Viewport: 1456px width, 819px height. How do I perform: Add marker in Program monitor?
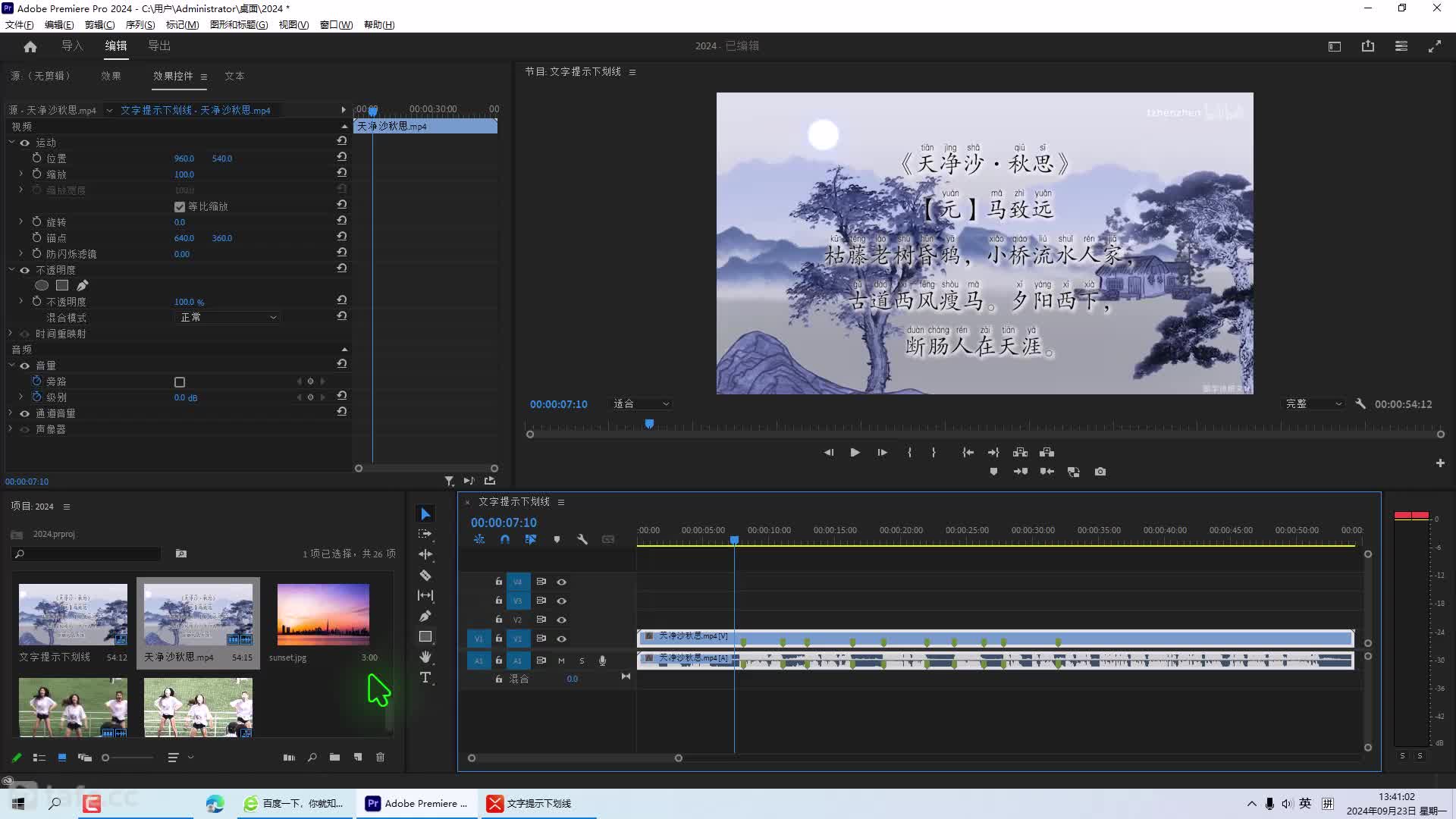pos(993,472)
